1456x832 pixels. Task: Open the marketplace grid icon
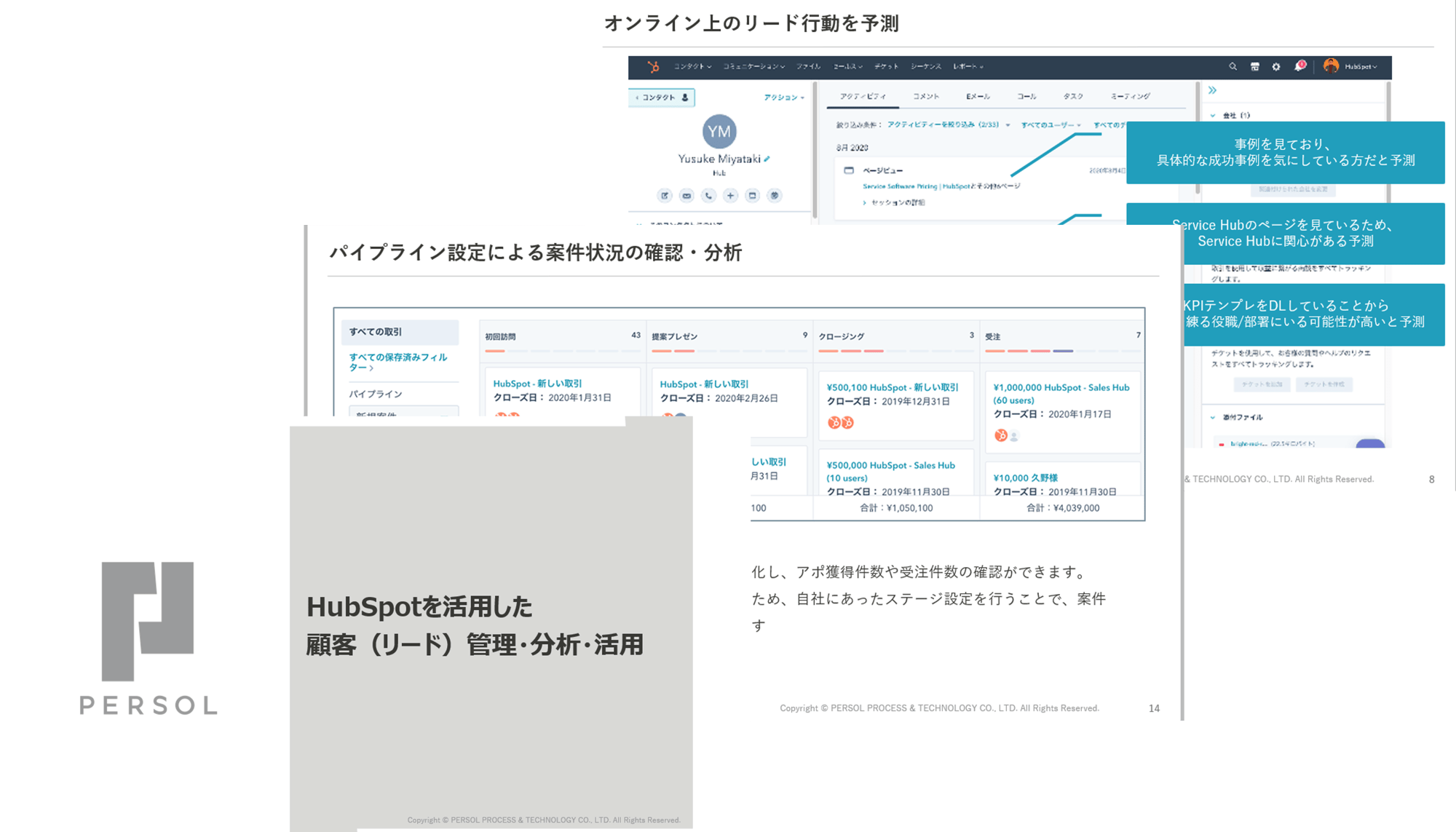coord(1255,66)
